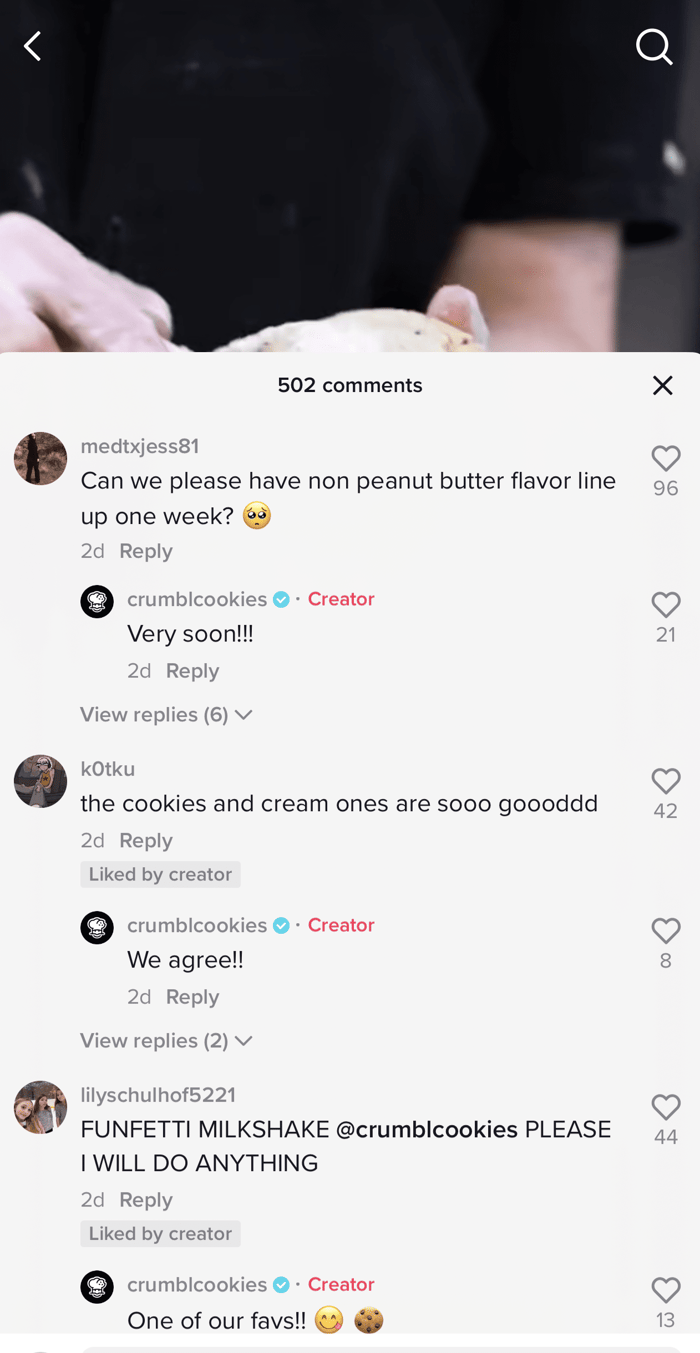Tap Reply on medtxjess81's comment
The height and width of the screenshot is (1353, 700).
[x=146, y=551]
